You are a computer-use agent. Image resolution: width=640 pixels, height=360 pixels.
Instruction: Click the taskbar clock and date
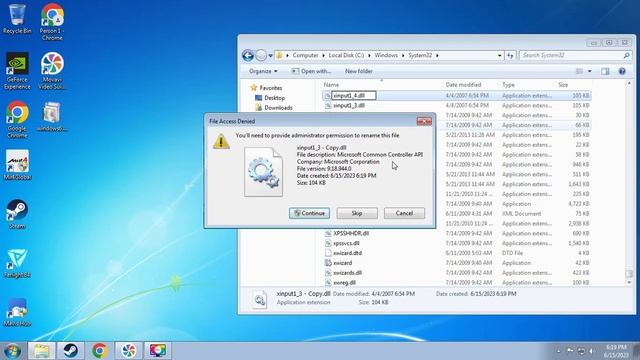pyautogui.click(x=616, y=351)
